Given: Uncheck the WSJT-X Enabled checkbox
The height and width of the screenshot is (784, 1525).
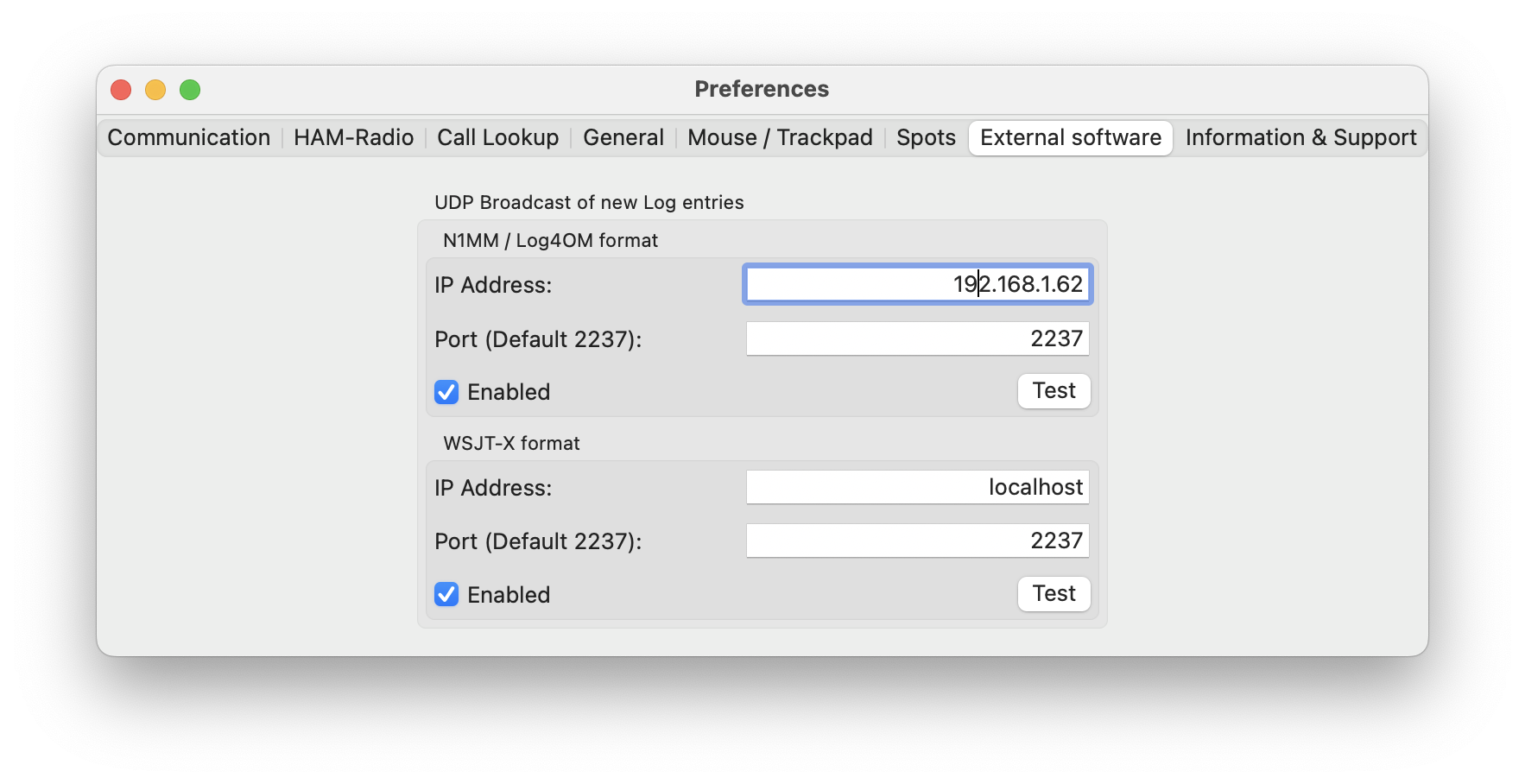Looking at the screenshot, I should [446, 594].
